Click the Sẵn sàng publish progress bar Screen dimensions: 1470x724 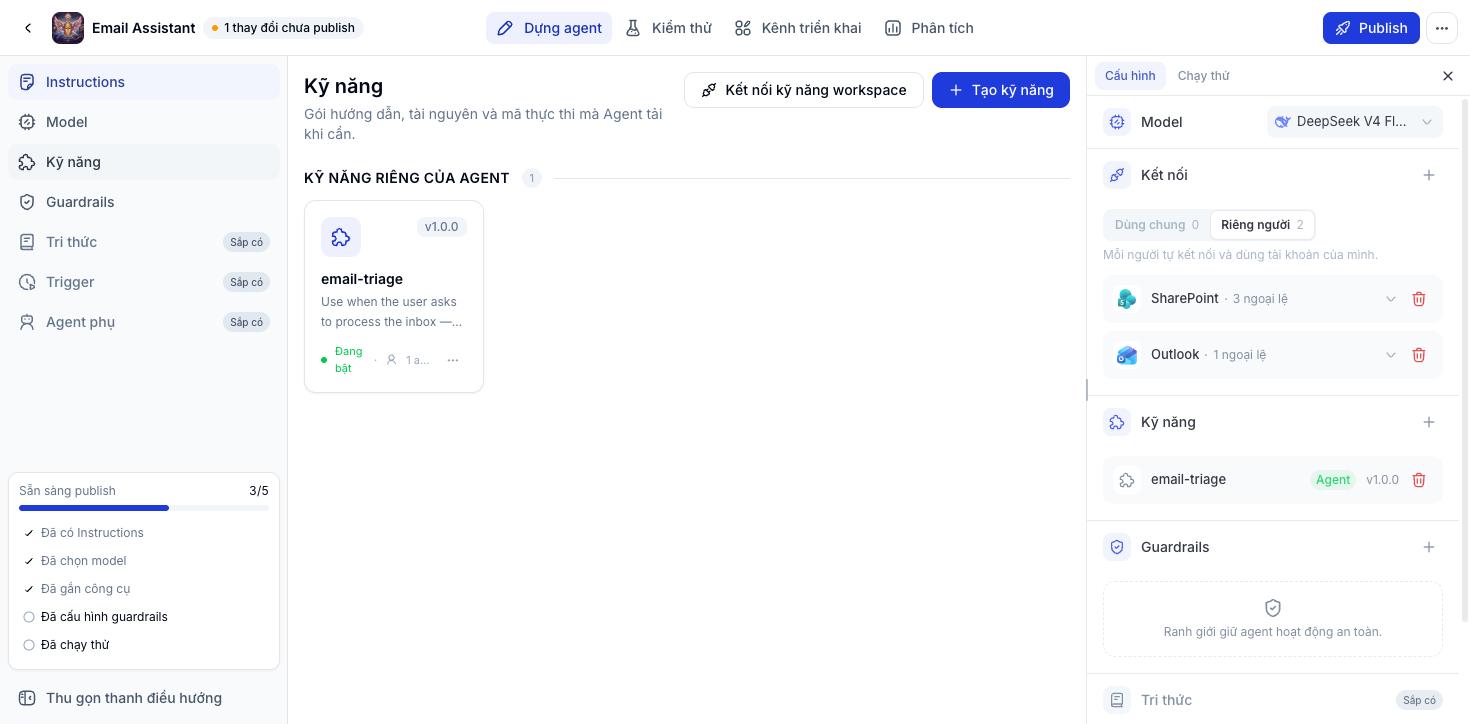click(x=144, y=508)
